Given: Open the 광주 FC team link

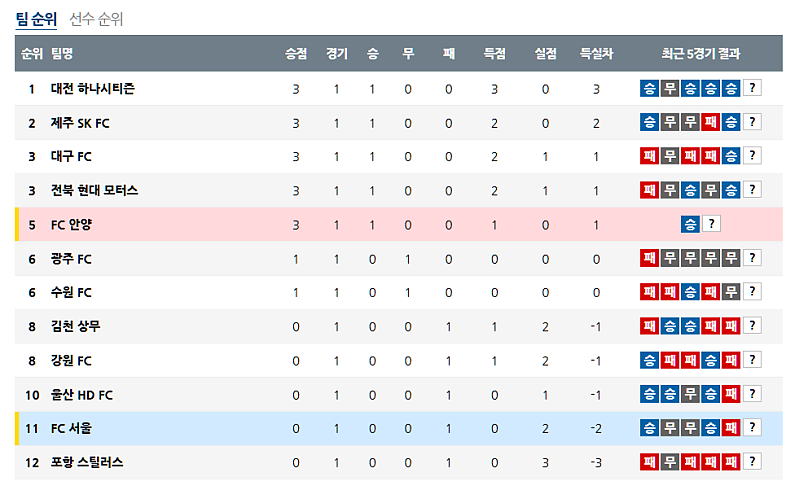Looking at the screenshot, I should click(x=71, y=259).
